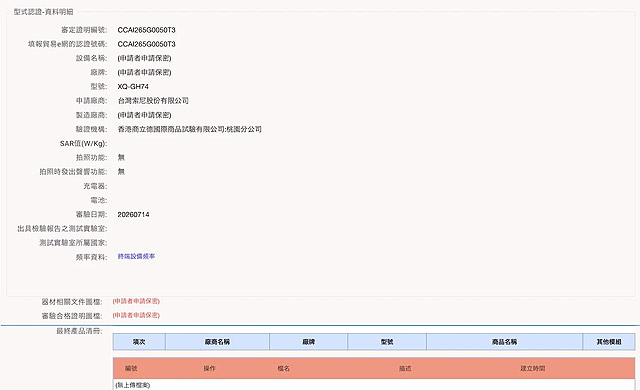Click the model value XQ-GH74
Viewport: 640px width, 390px height.
pyautogui.click(x=133, y=86)
